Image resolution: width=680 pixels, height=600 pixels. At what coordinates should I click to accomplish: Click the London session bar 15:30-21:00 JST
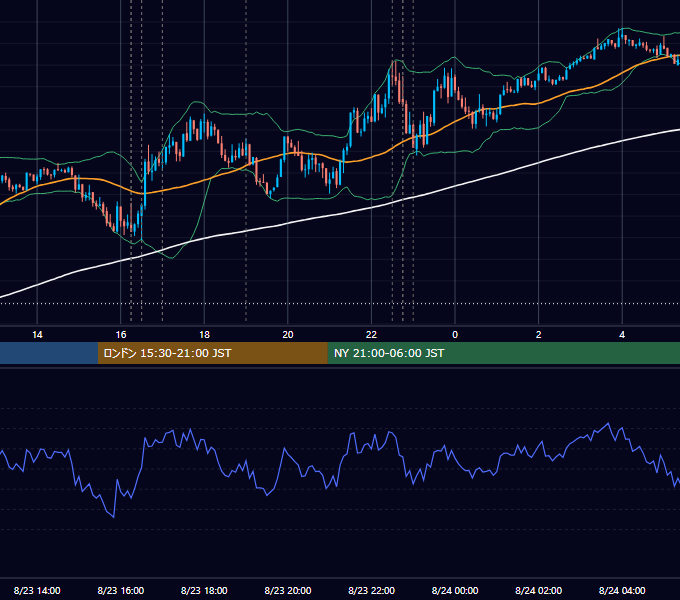pyautogui.click(x=212, y=353)
